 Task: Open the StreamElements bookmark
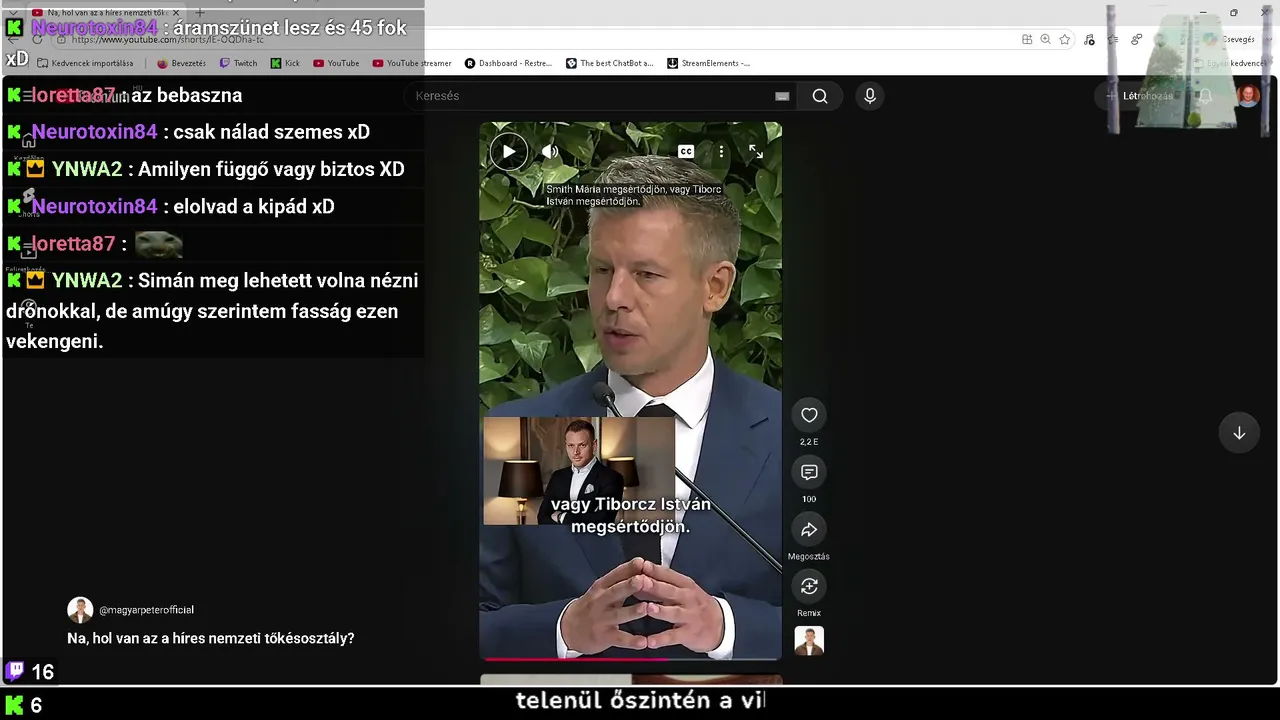(x=708, y=63)
